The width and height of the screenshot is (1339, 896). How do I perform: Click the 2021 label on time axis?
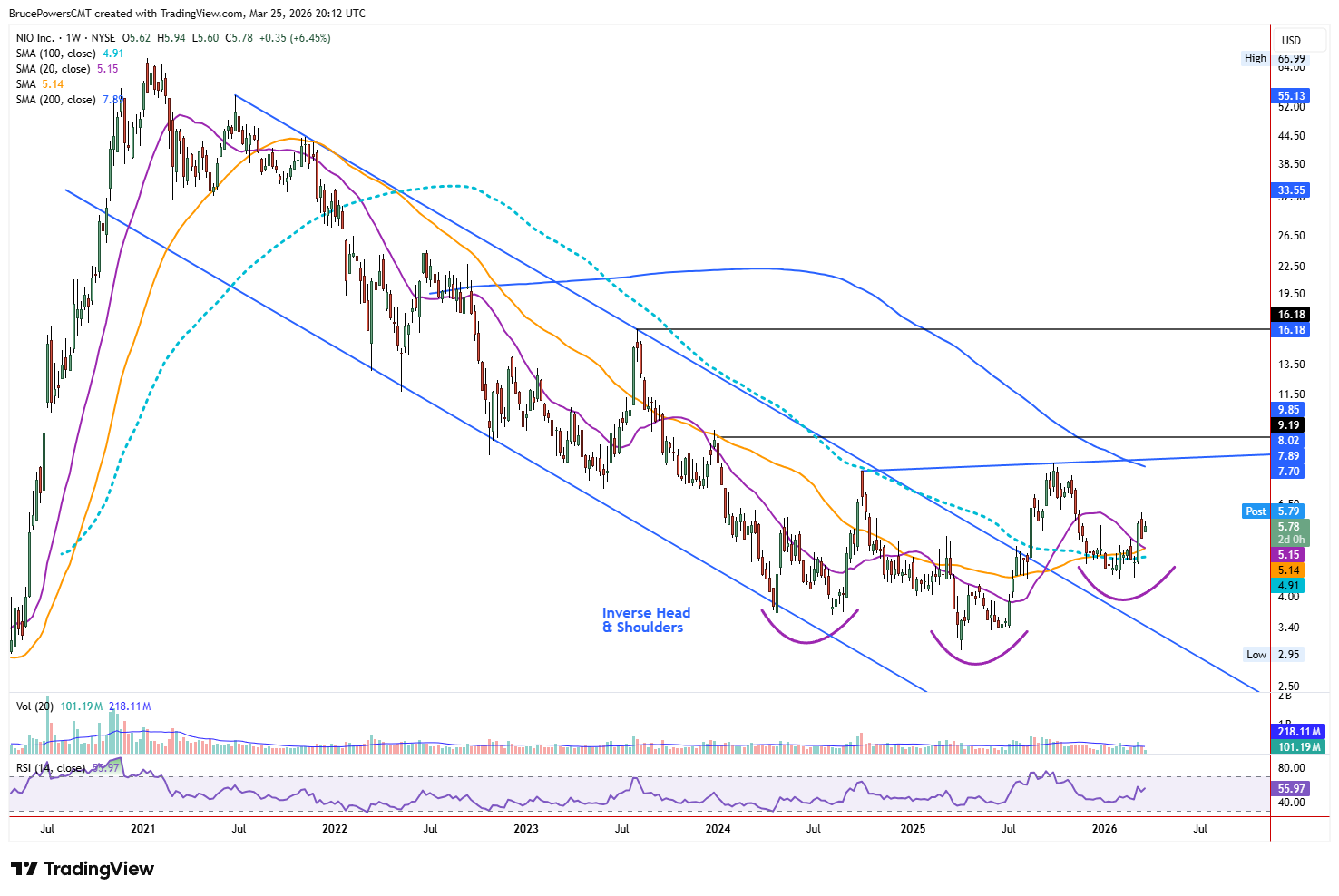(x=142, y=829)
